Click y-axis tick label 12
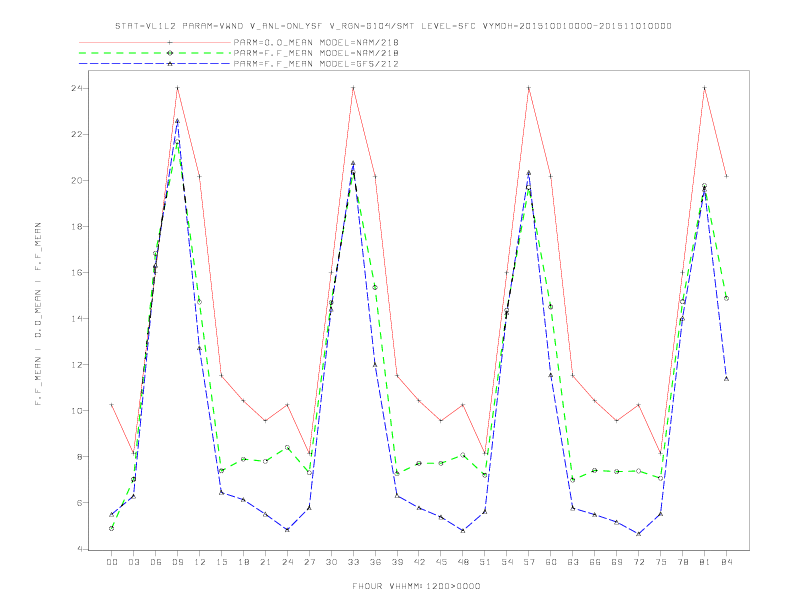 tap(77, 365)
